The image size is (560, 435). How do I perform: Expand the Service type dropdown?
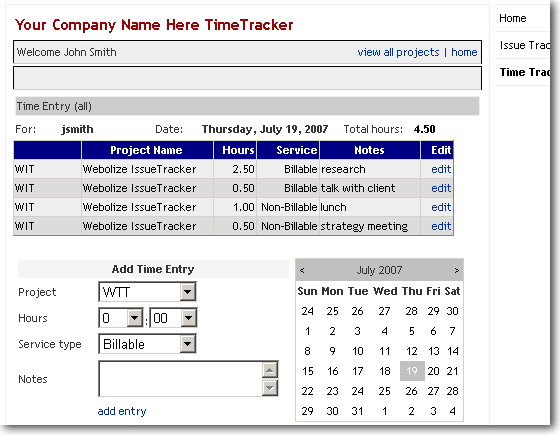(x=188, y=344)
